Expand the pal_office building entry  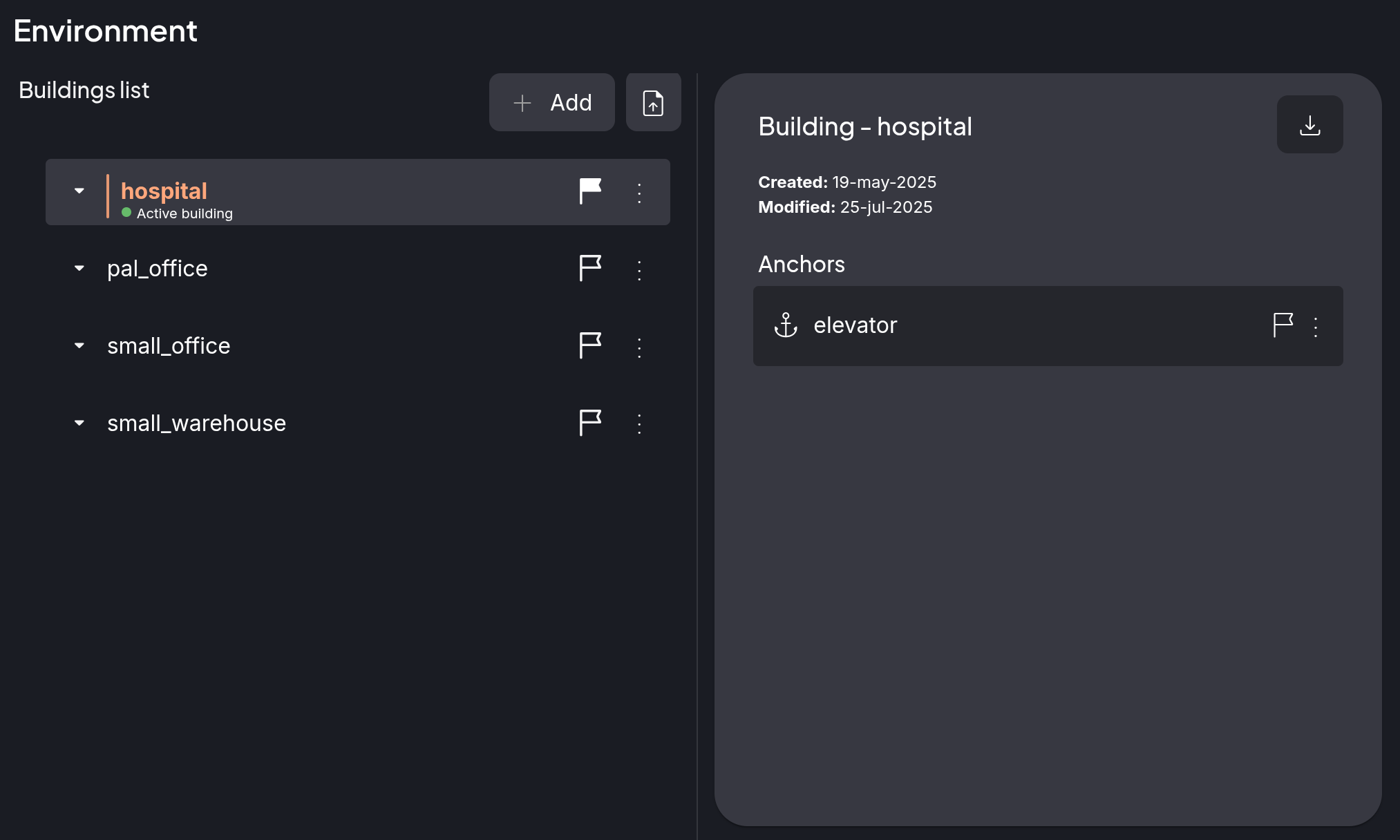[x=79, y=268]
